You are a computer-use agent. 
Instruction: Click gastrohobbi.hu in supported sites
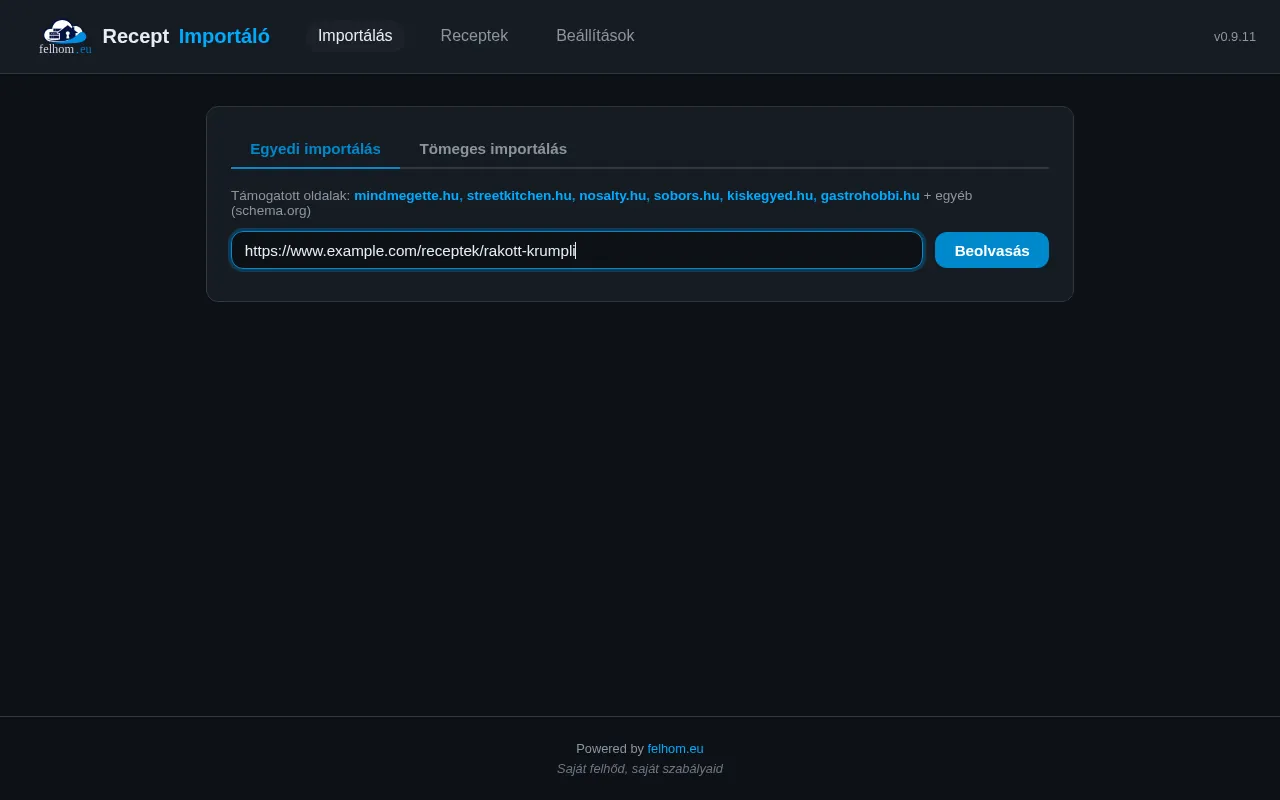[870, 195]
